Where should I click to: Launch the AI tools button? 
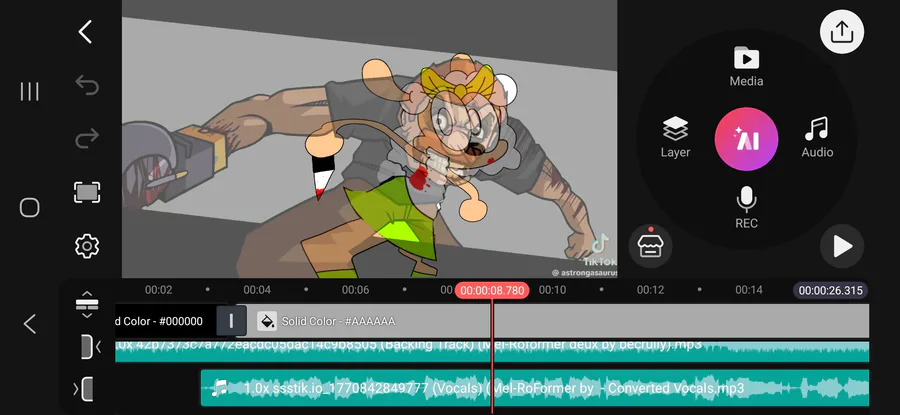click(x=746, y=139)
